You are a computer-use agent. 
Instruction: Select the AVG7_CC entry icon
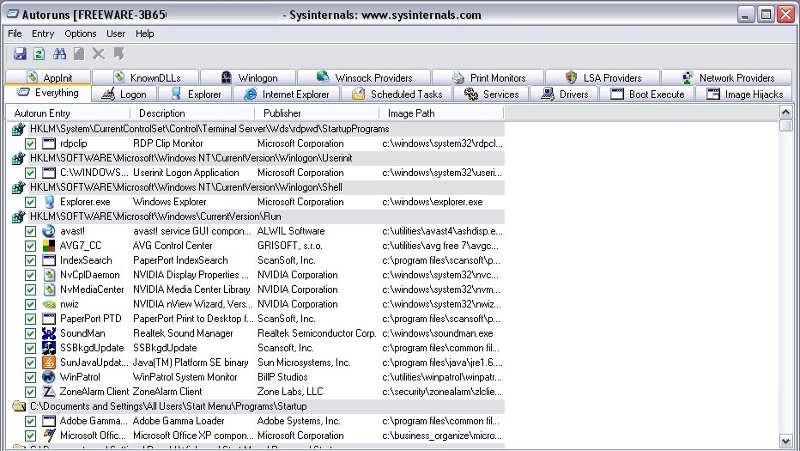tap(48, 246)
